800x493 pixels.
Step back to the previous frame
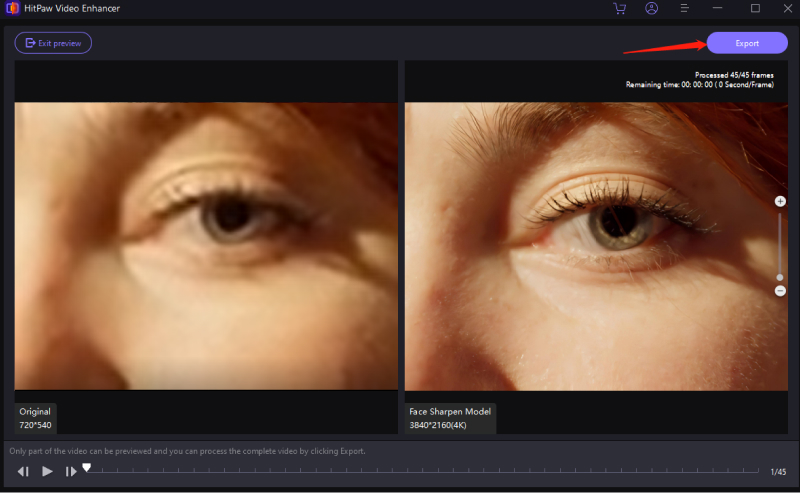tap(23, 471)
